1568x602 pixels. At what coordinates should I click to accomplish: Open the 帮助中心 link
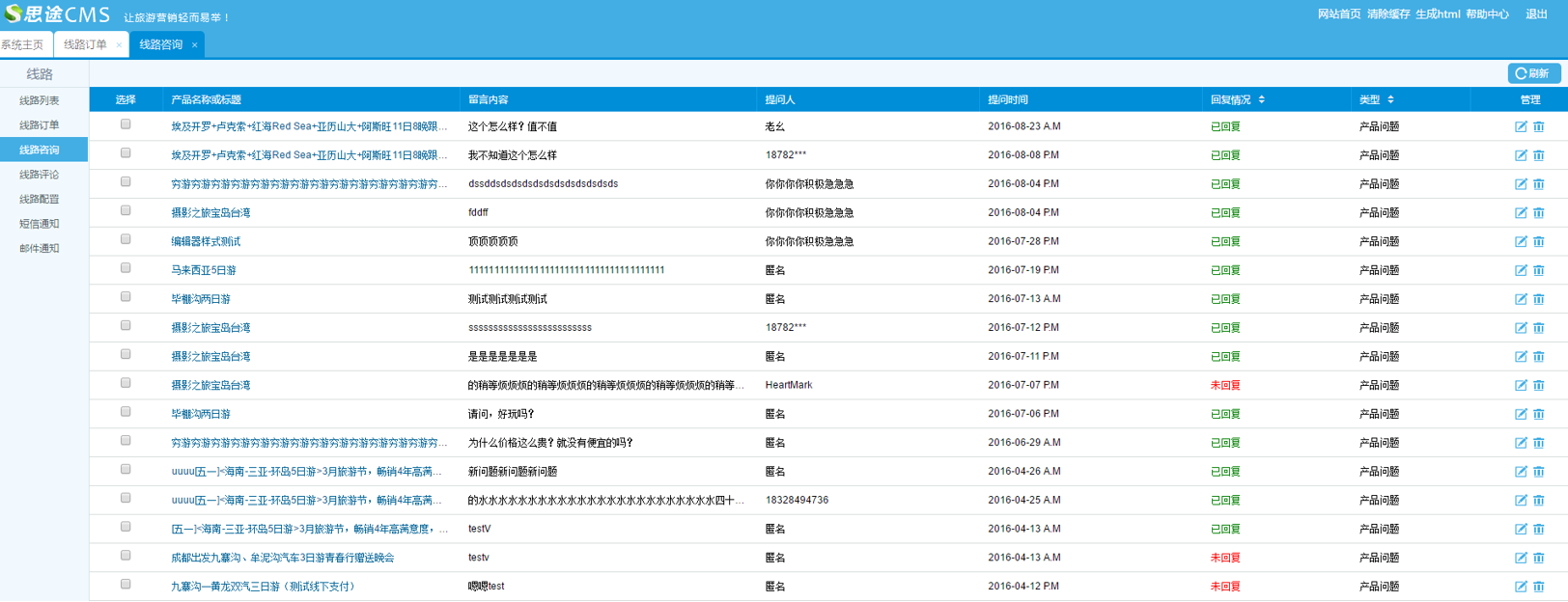[1487, 14]
